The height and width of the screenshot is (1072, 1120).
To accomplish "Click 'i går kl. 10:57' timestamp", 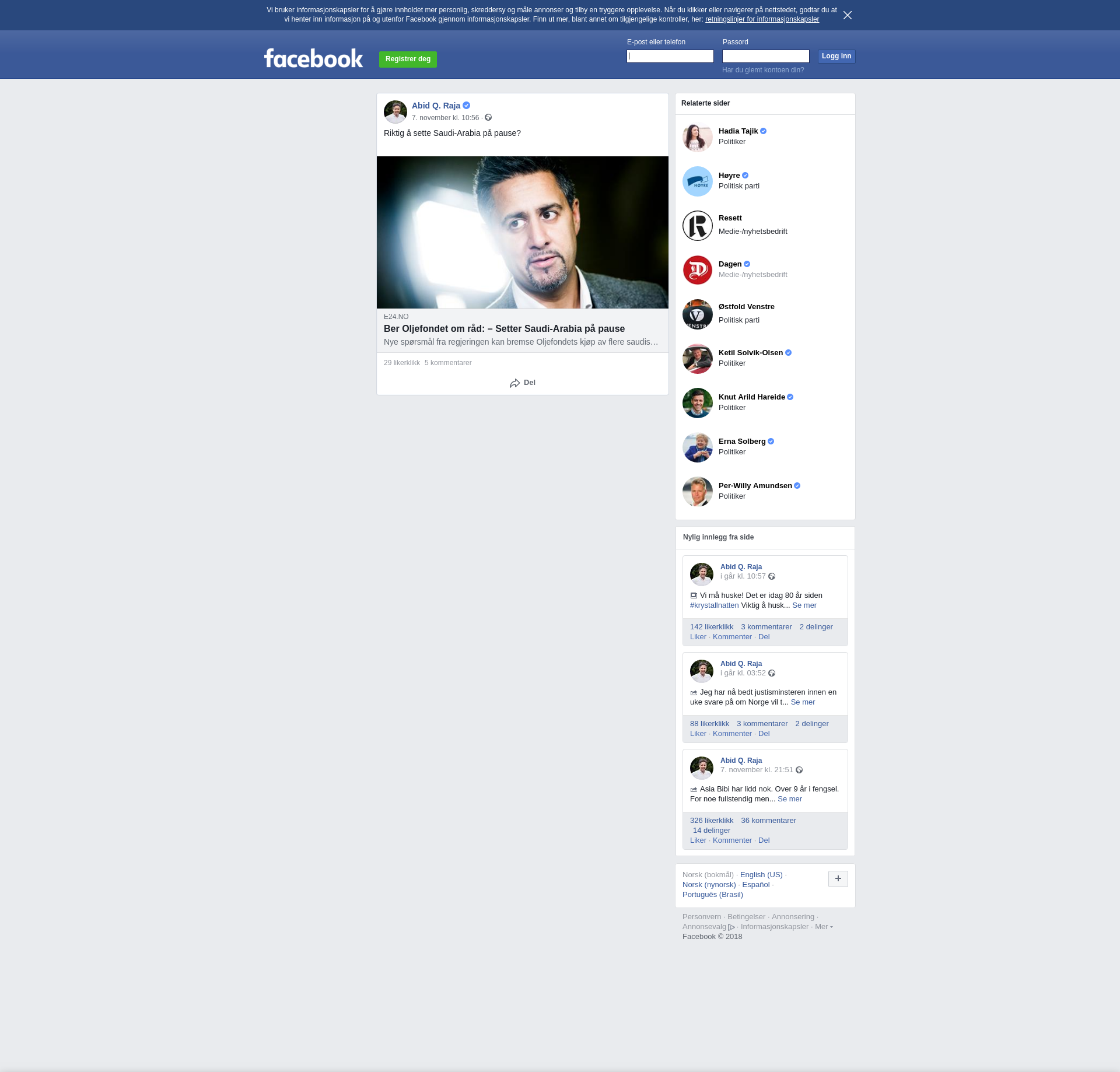I will [x=743, y=576].
